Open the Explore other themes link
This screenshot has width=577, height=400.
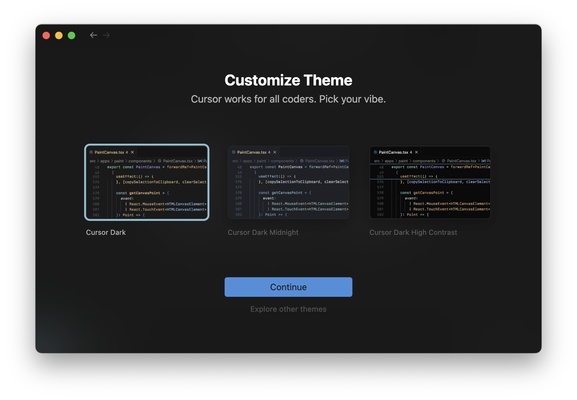[288, 309]
